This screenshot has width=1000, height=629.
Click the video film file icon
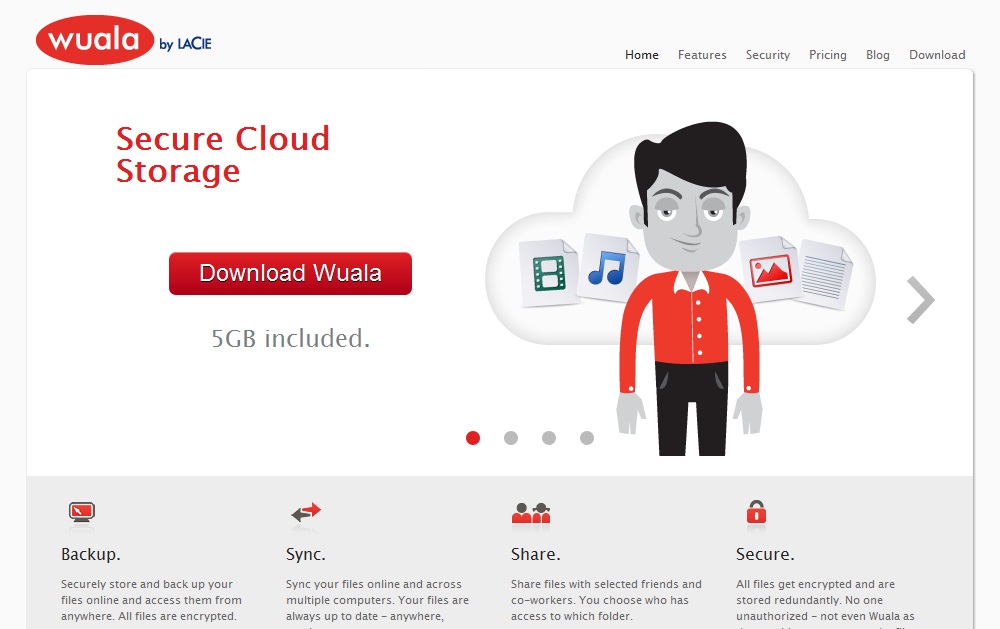549,273
